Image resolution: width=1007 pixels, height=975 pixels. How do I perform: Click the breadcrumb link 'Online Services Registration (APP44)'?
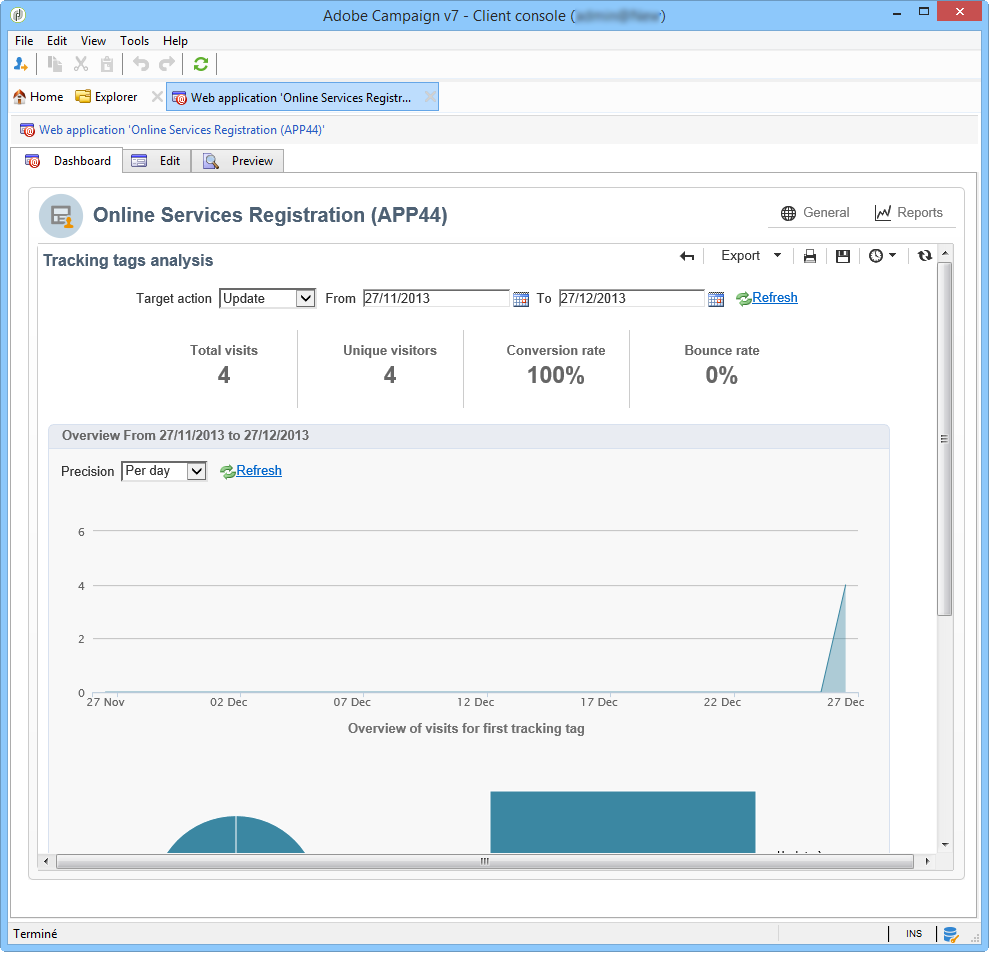182,130
